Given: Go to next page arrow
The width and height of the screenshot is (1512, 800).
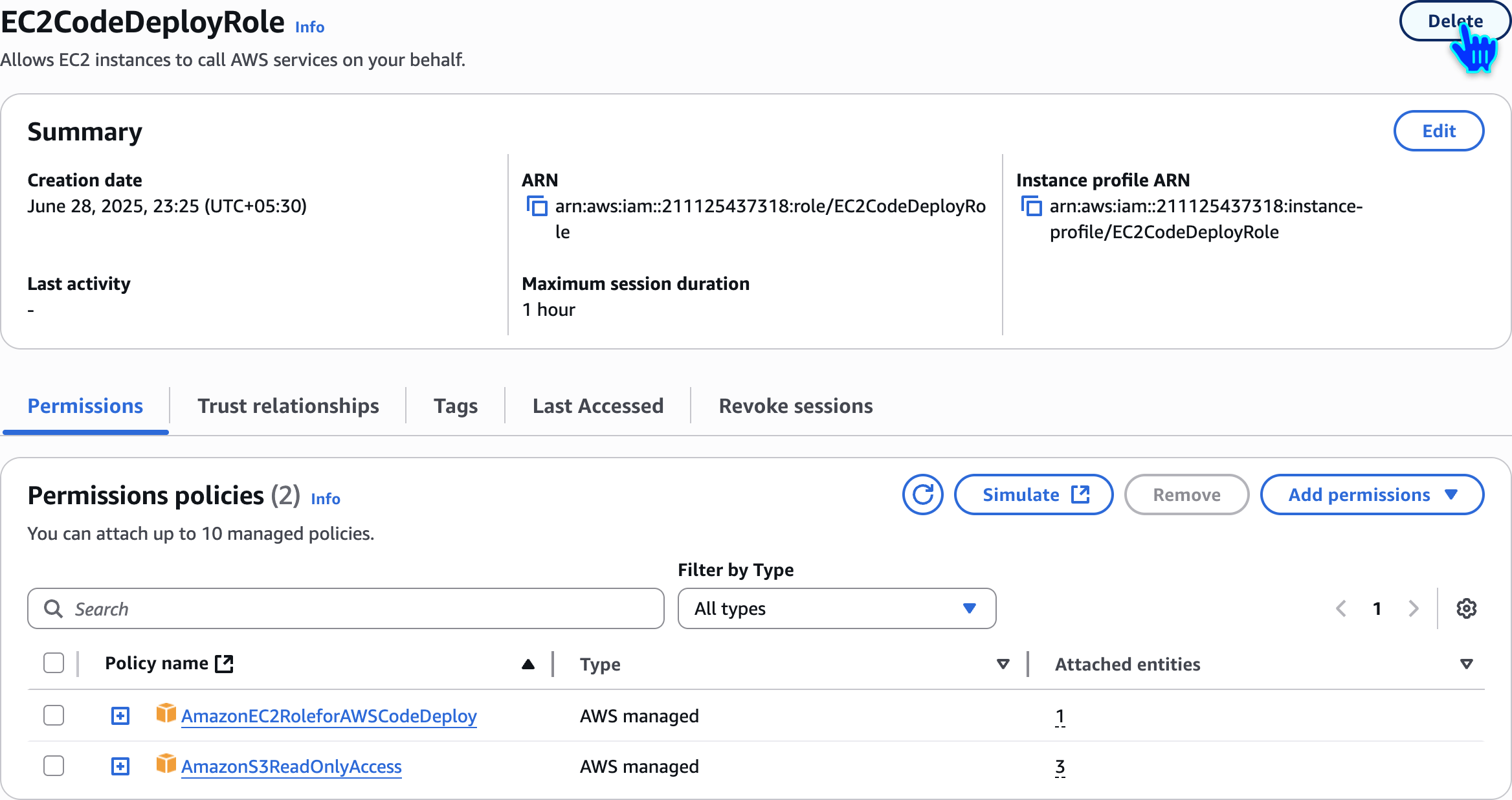Looking at the screenshot, I should [x=1413, y=608].
